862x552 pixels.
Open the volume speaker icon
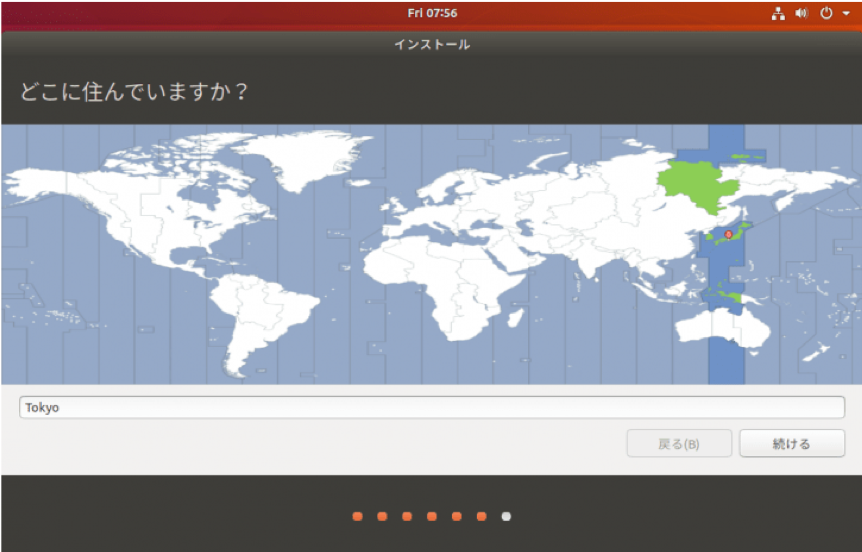click(802, 14)
